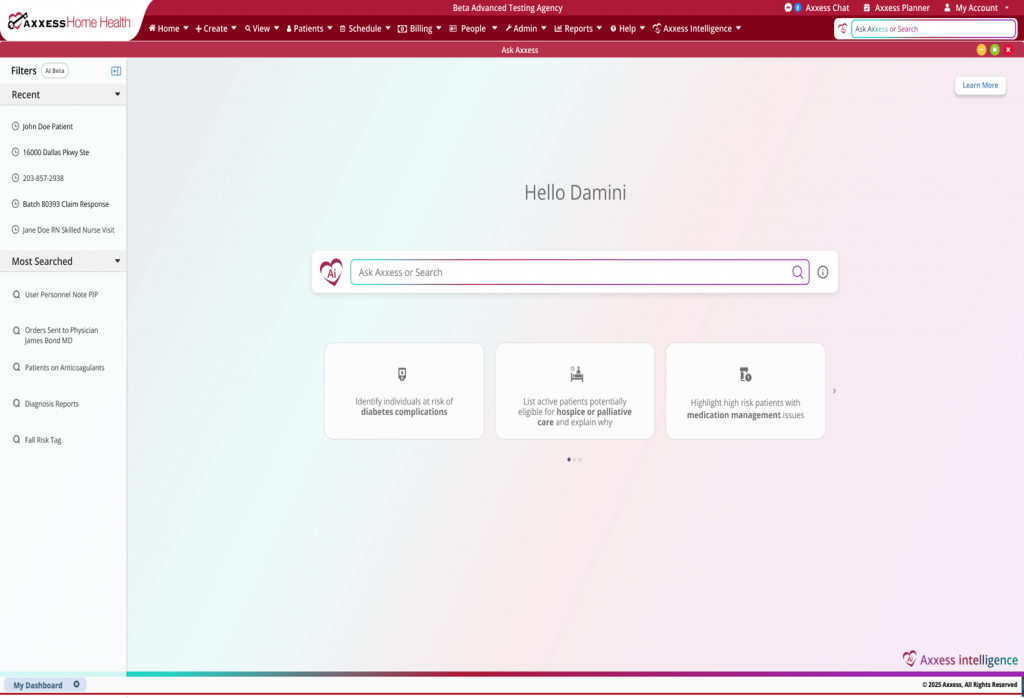Go to third carousel page dot

coord(580,460)
